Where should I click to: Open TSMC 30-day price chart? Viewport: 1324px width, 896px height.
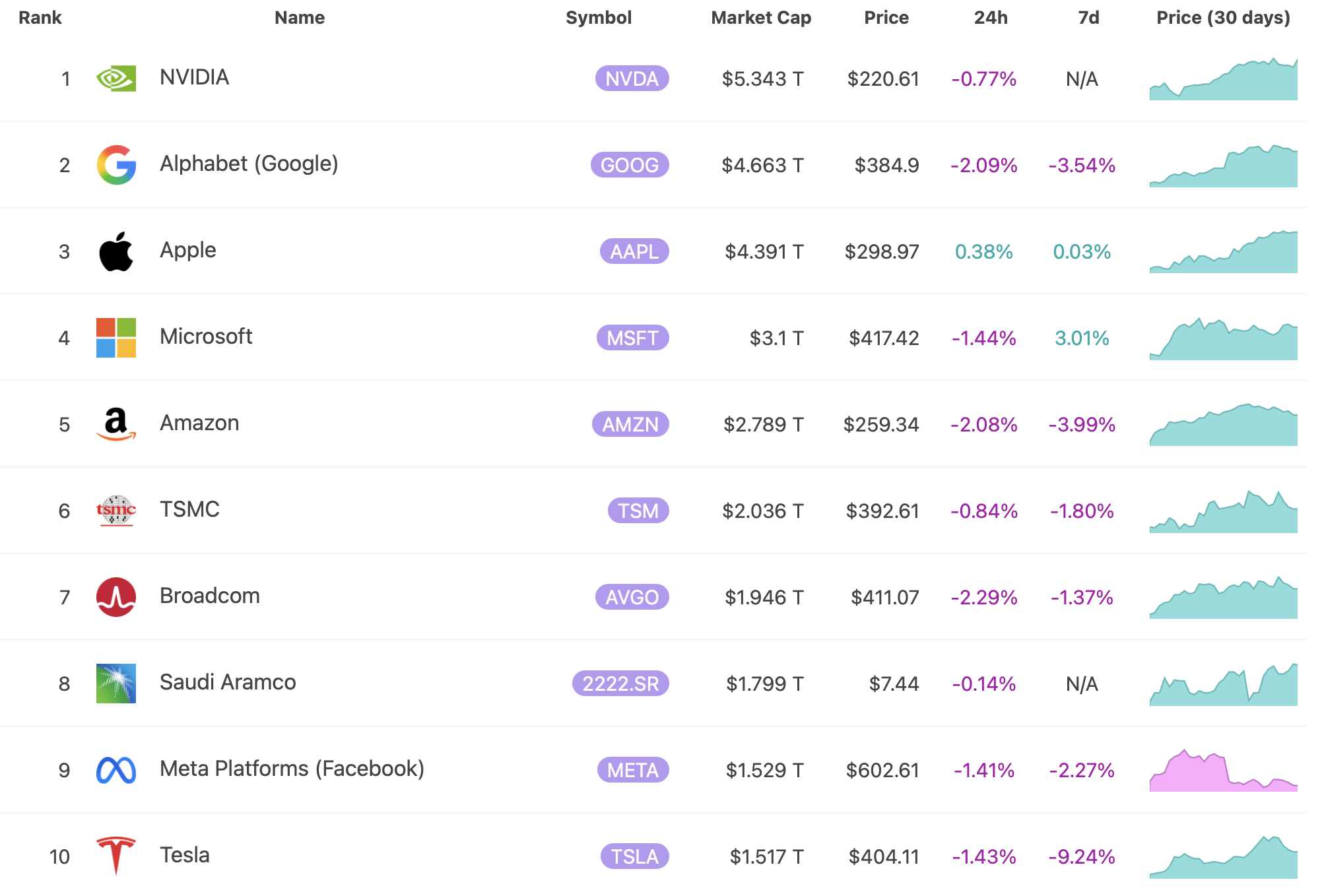1224,511
